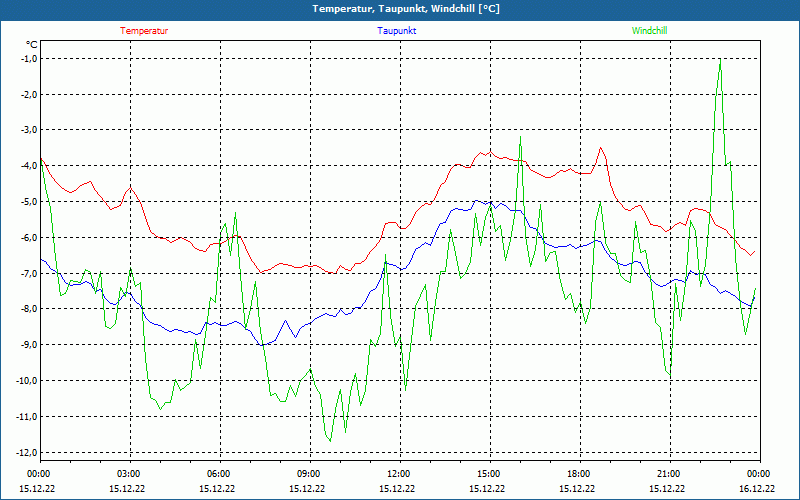
Task: Click the -7,0 y-axis value
Action: click(x=28, y=273)
